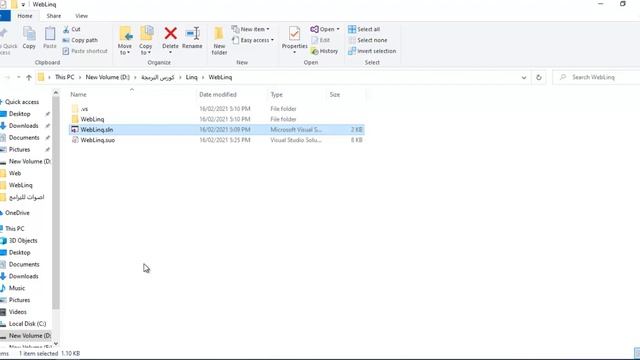Create a New folder

[x=219, y=40]
